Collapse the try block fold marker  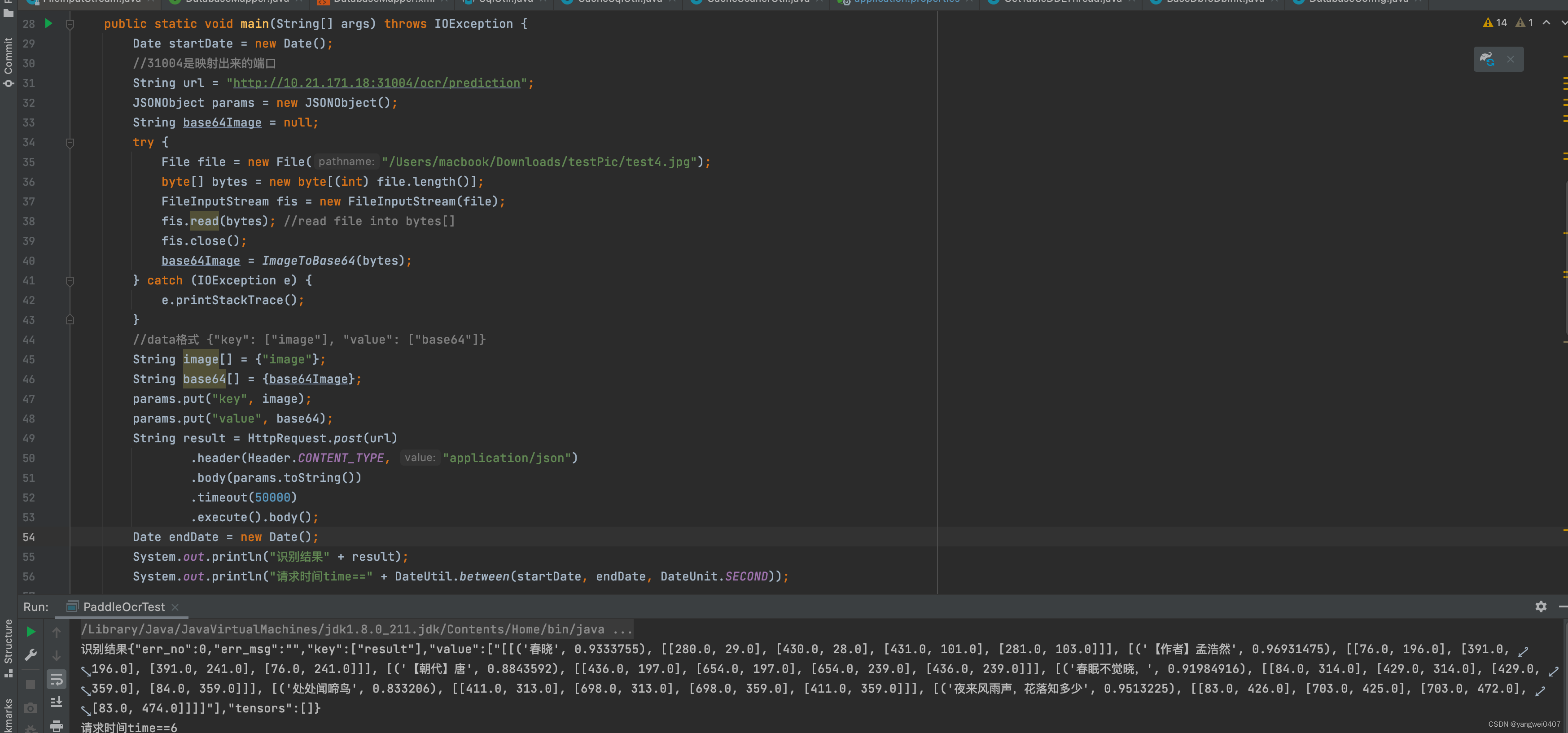70,143
